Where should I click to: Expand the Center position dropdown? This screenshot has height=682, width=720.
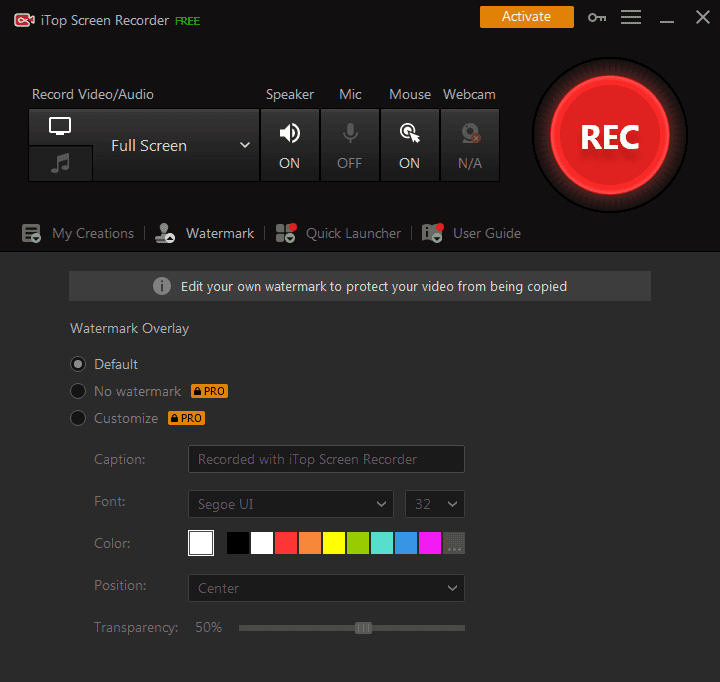[x=326, y=588]
